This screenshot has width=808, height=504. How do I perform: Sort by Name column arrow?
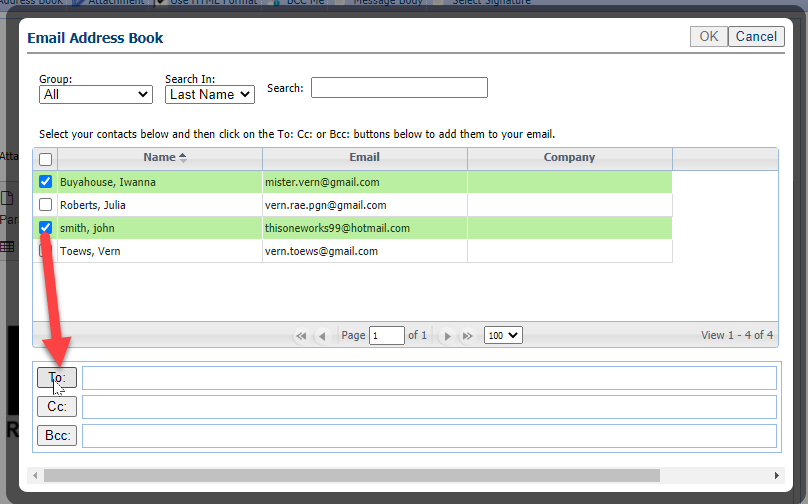pyautogui.click(x=182, y=158)
